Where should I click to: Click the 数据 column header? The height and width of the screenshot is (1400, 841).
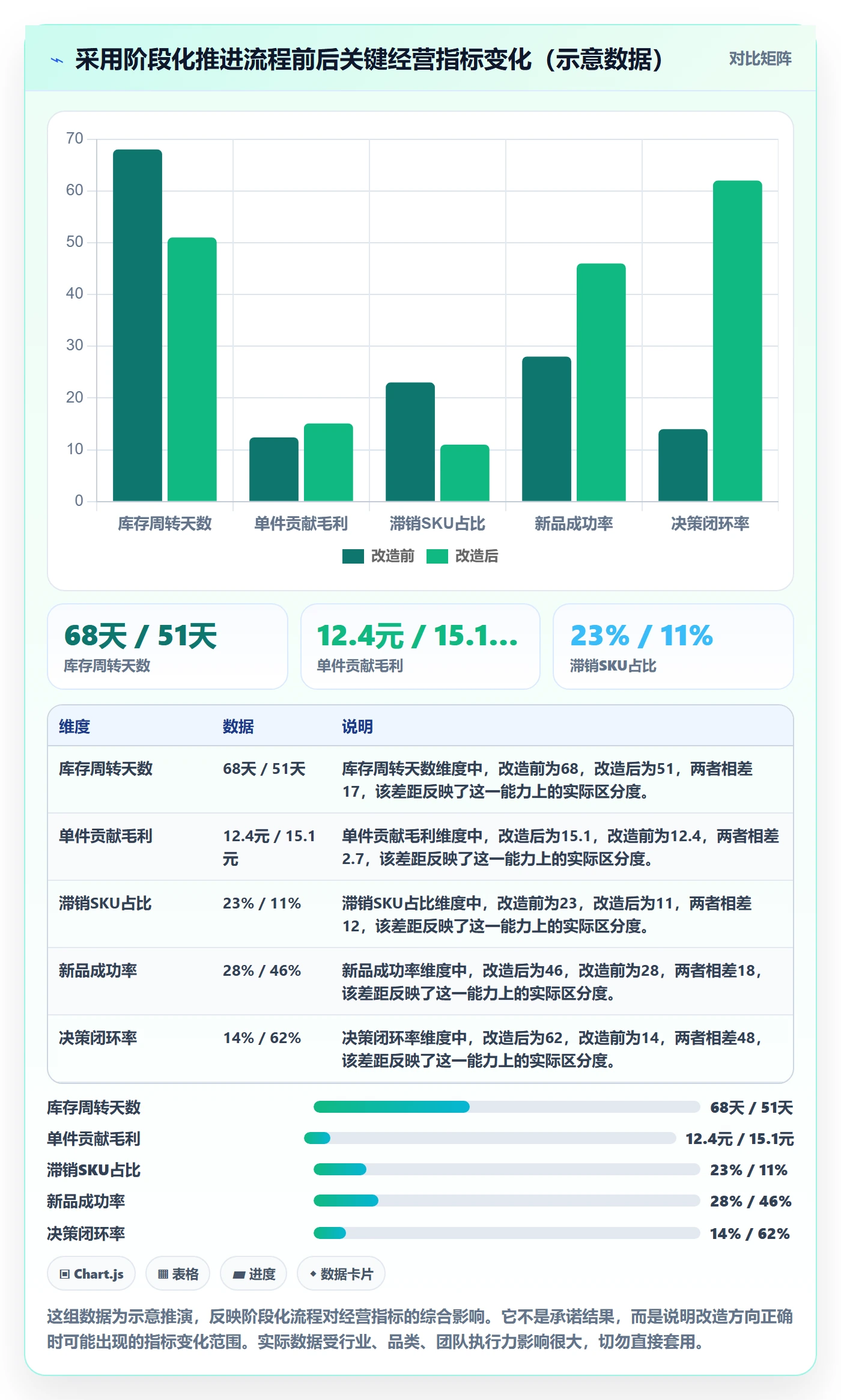click(x=238, y=726)
